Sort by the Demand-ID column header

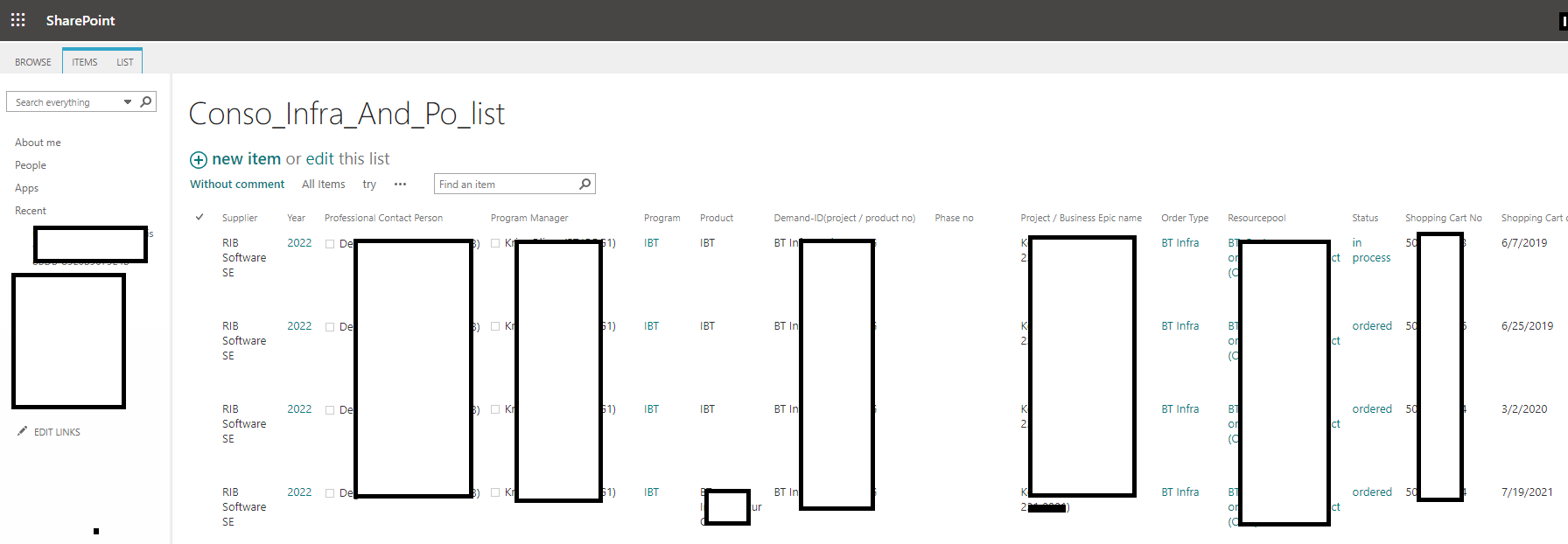[844, 218]
